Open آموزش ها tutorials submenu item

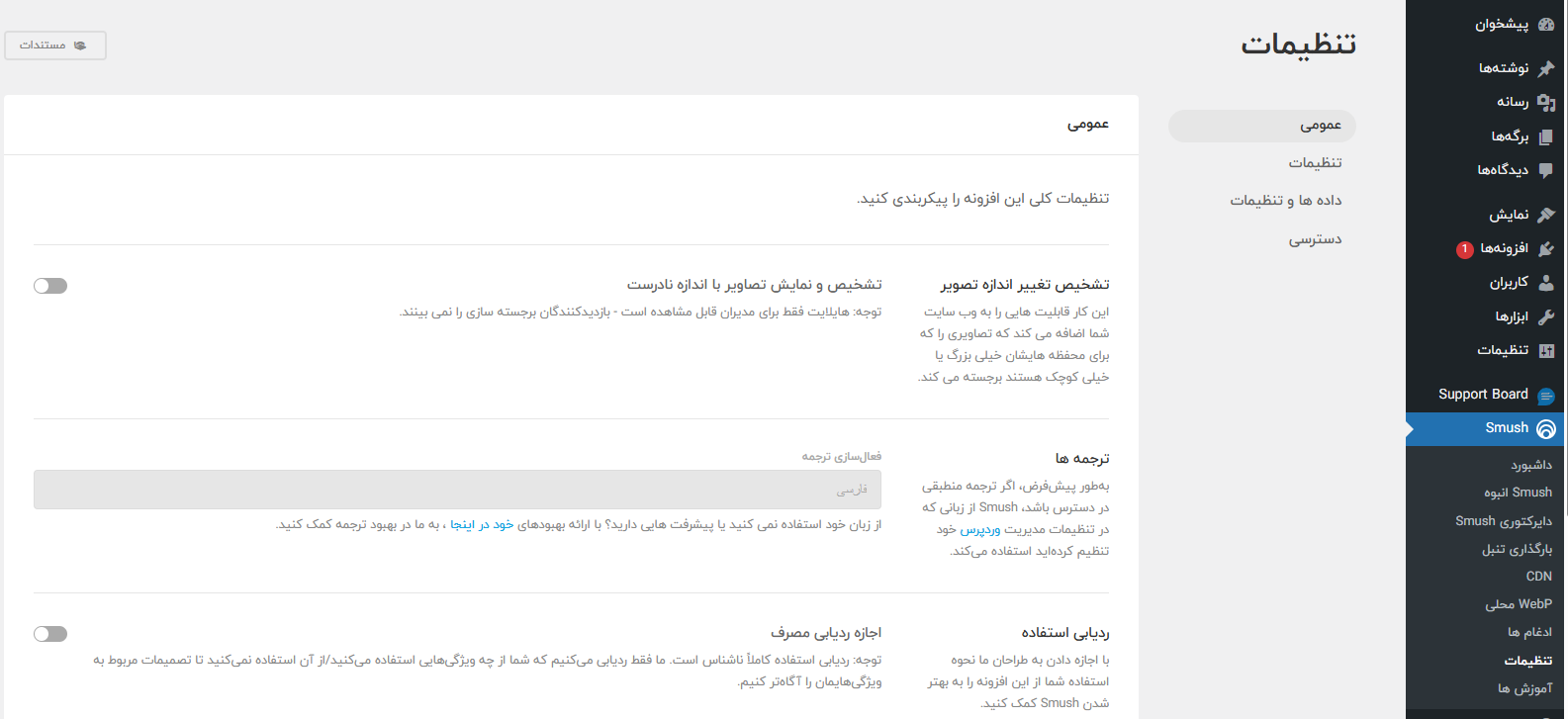[1524, 688]
